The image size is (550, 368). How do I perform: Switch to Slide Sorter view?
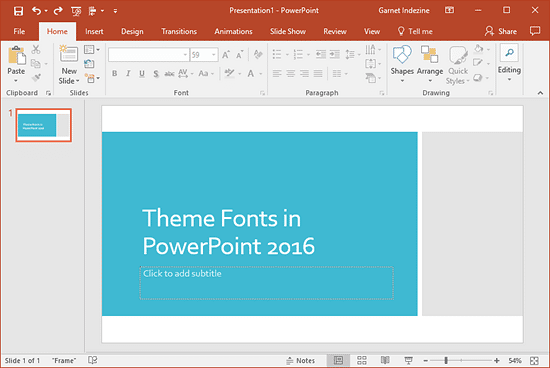(x=362, y=360)
